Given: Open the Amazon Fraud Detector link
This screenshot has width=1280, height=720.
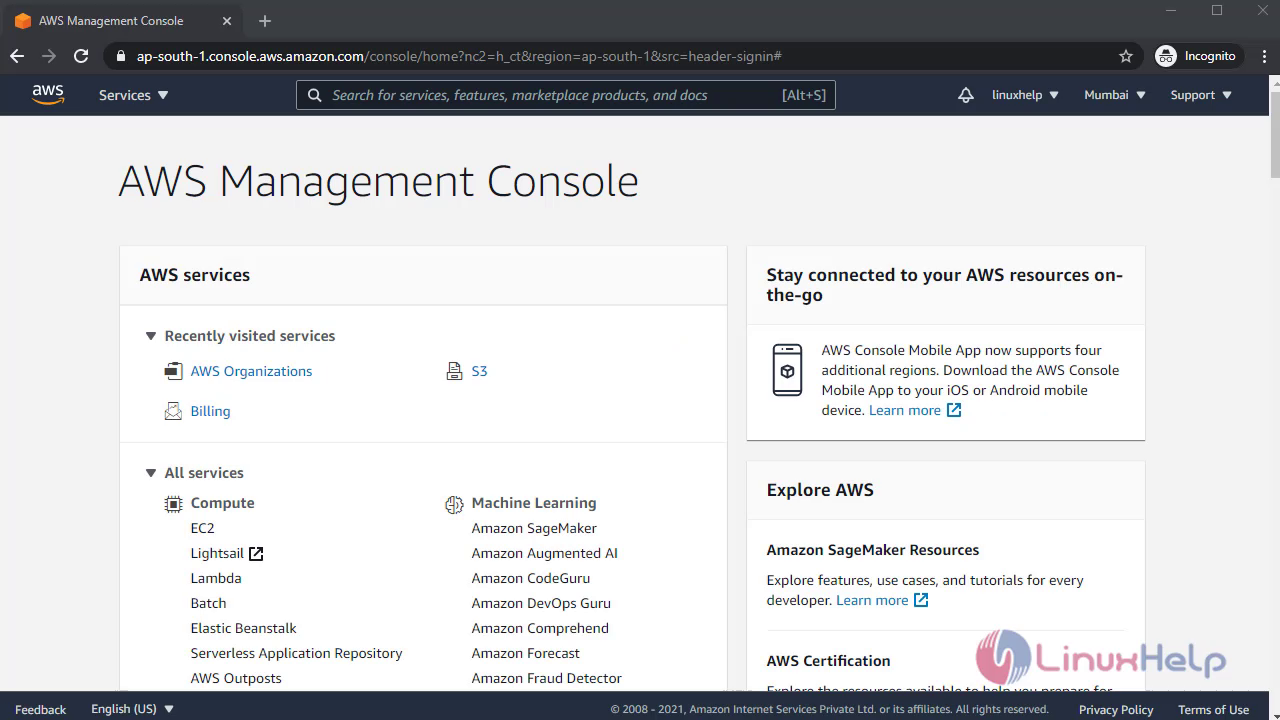Looking at the screenshot, I should pos(547,678).
